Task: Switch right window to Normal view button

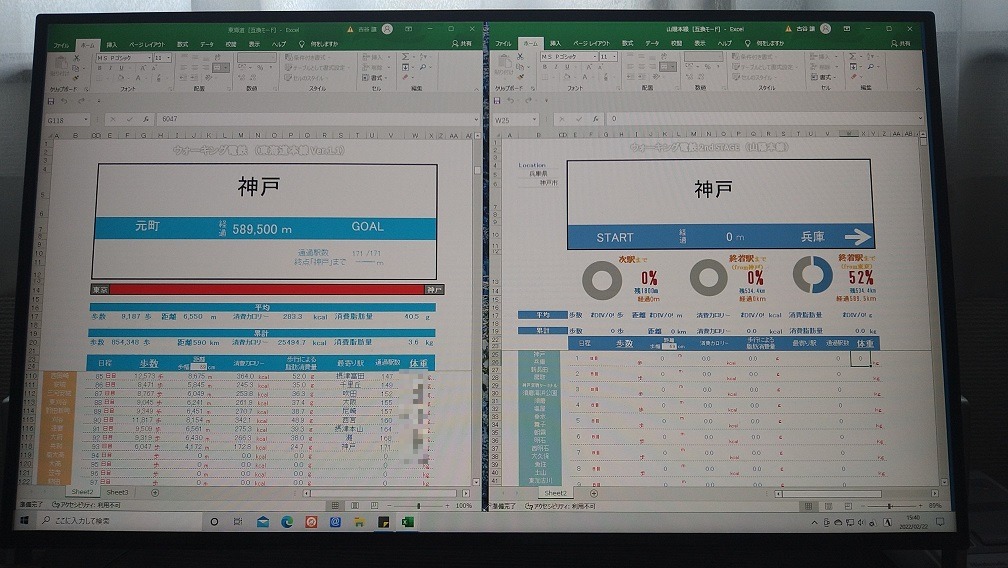Action: coord(809,506)
